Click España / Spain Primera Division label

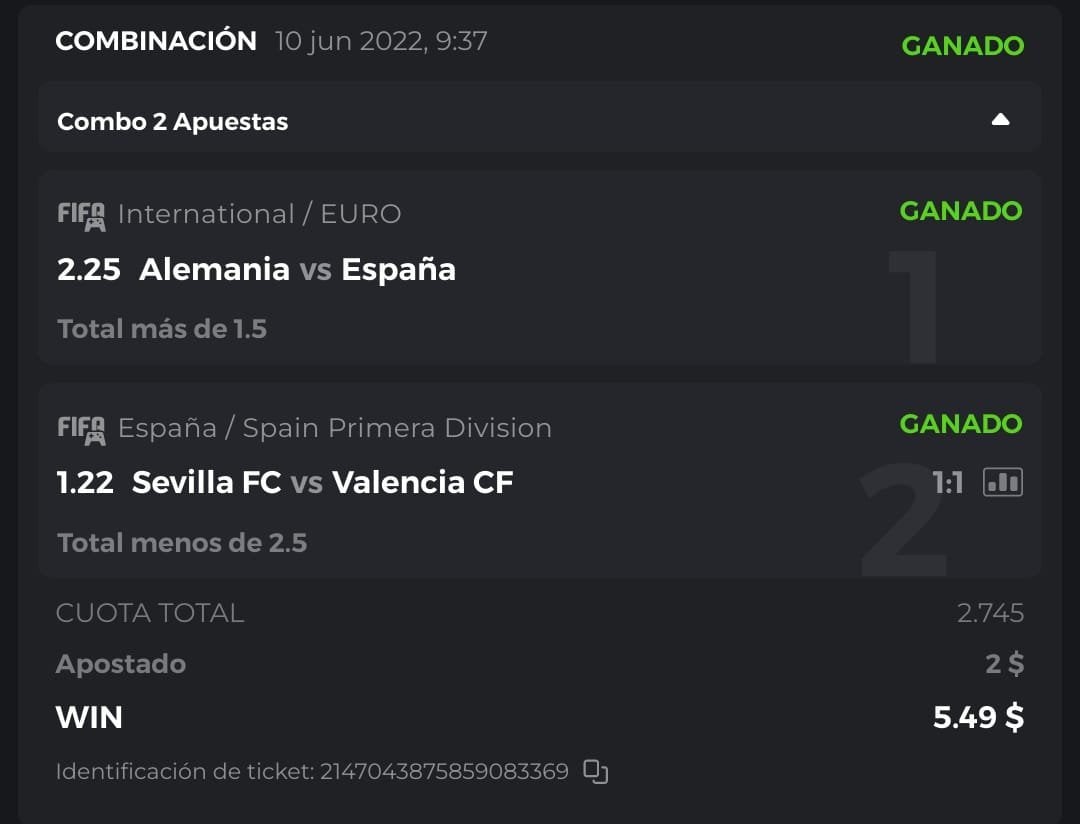point(334,428)
